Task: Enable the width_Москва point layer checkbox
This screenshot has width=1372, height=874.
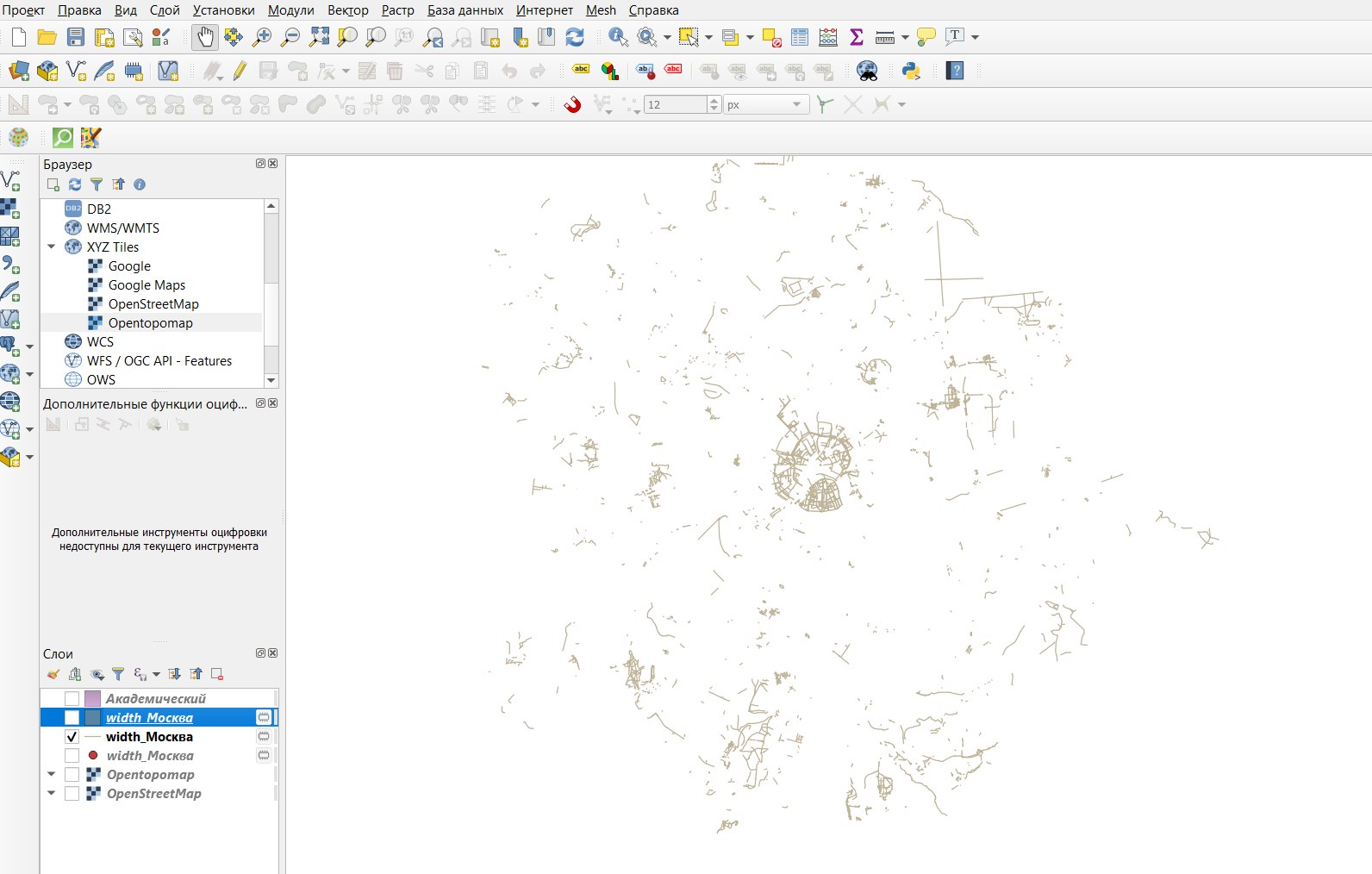Action: (72, 756)
